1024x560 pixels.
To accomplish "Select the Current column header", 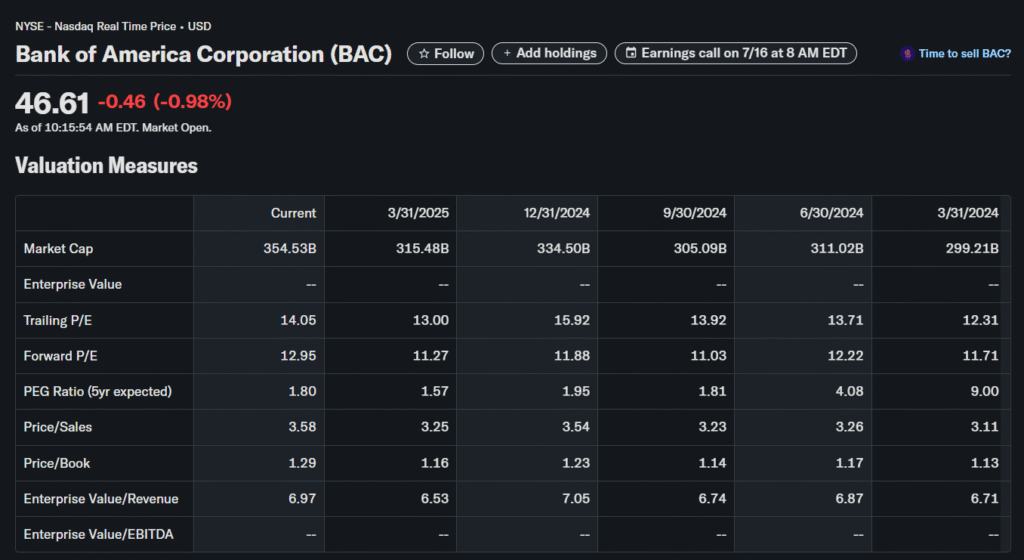I will point(293,213).
